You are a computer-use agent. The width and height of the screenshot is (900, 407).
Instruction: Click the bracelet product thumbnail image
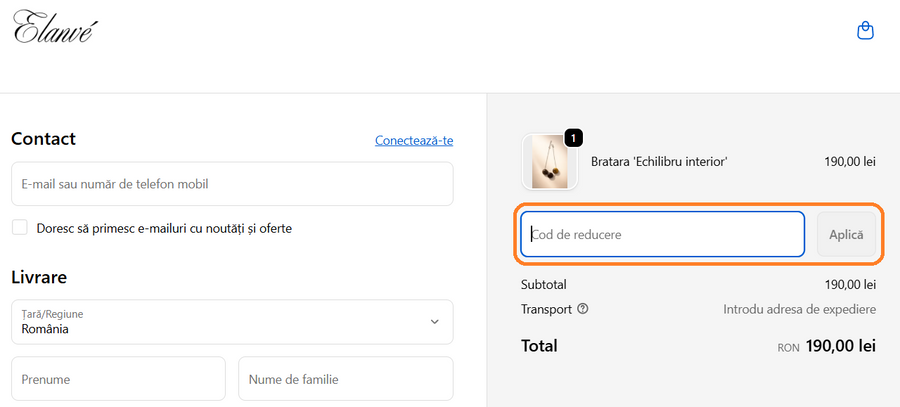[x=550, y=161]
